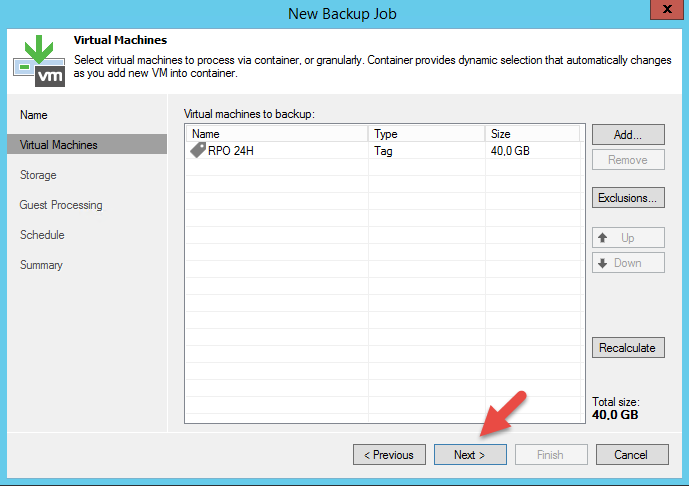
Task: Jump to the Schedule step
Action: tap(42, 235)
